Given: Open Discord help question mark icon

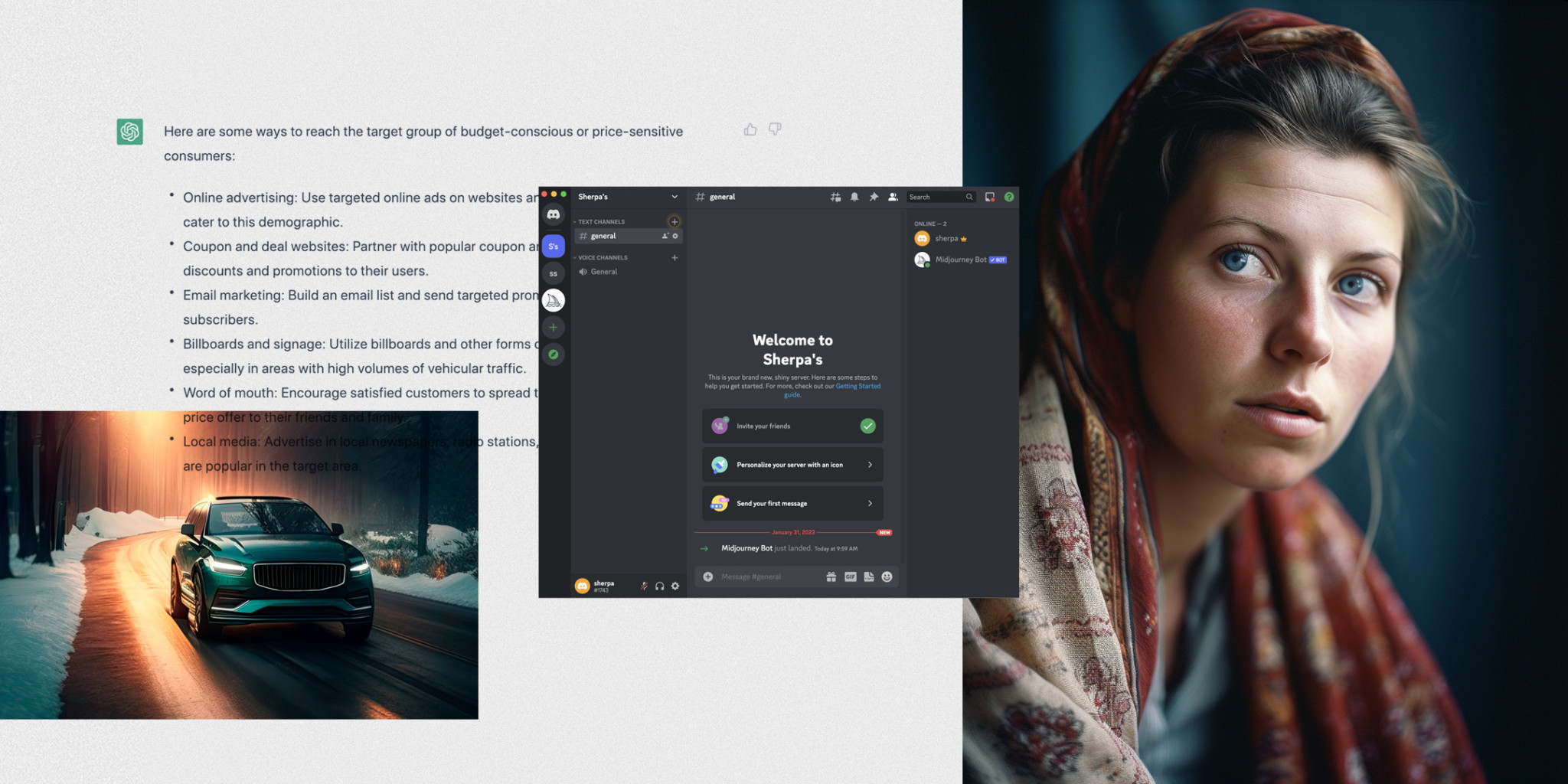Looking at the screenshot, I should (1009, 197).
